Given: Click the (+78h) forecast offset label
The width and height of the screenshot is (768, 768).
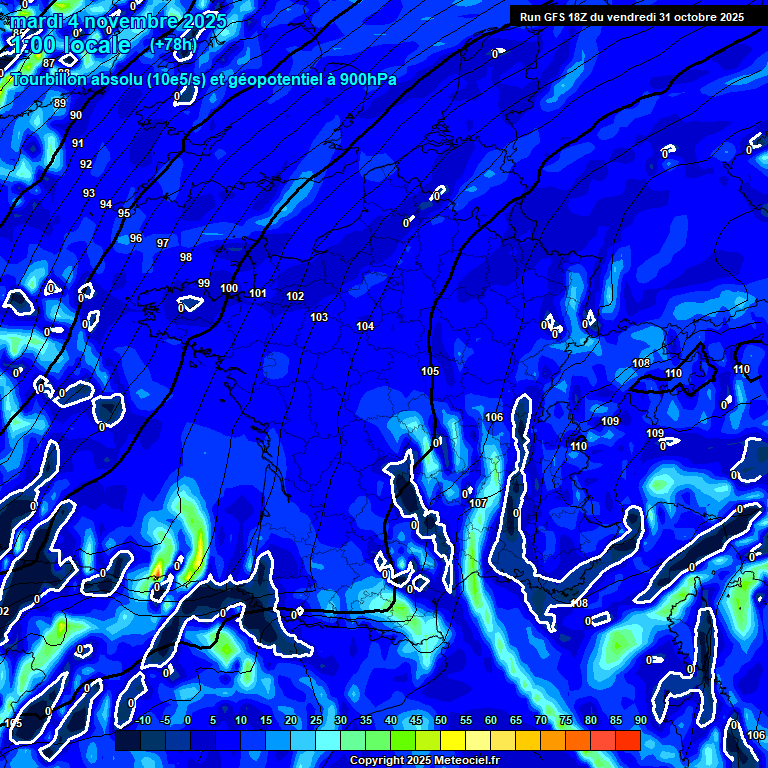Looking at the screenshot, I should point(173,44).
